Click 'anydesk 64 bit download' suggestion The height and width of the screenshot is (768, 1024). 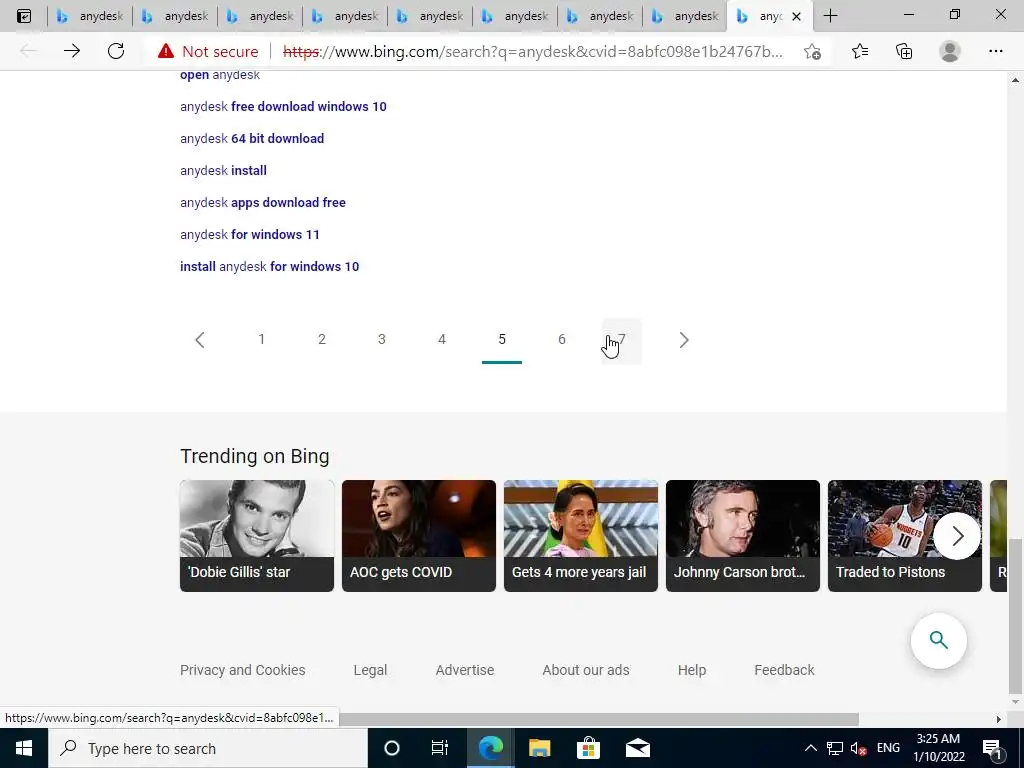click(x=252, y=138)
